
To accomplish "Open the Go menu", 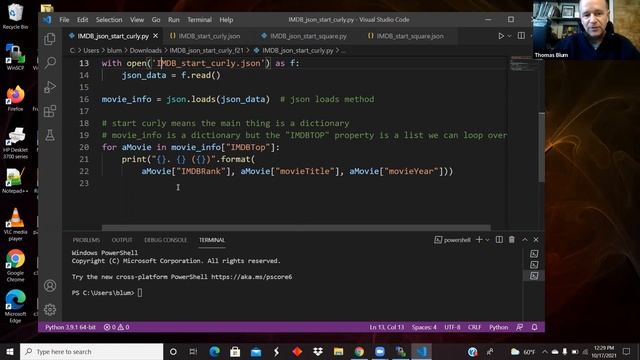I will coord(156,20).
